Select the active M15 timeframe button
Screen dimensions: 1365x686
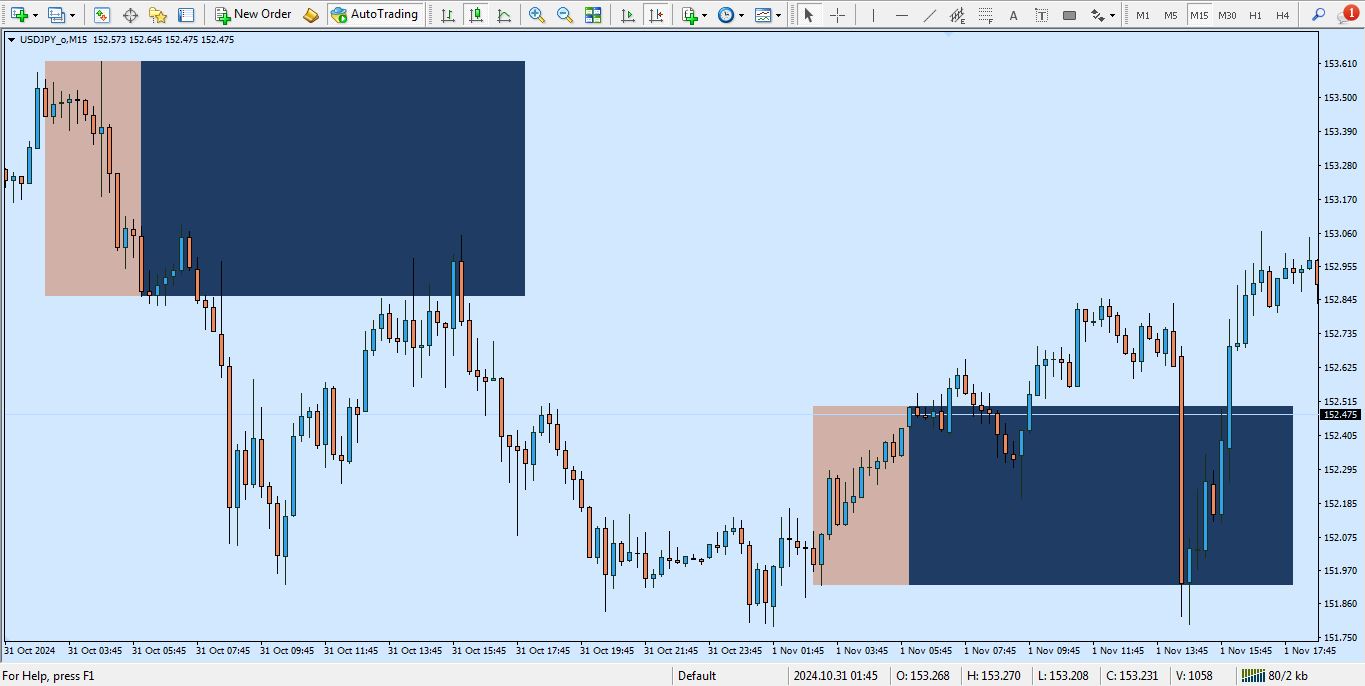1198,15
